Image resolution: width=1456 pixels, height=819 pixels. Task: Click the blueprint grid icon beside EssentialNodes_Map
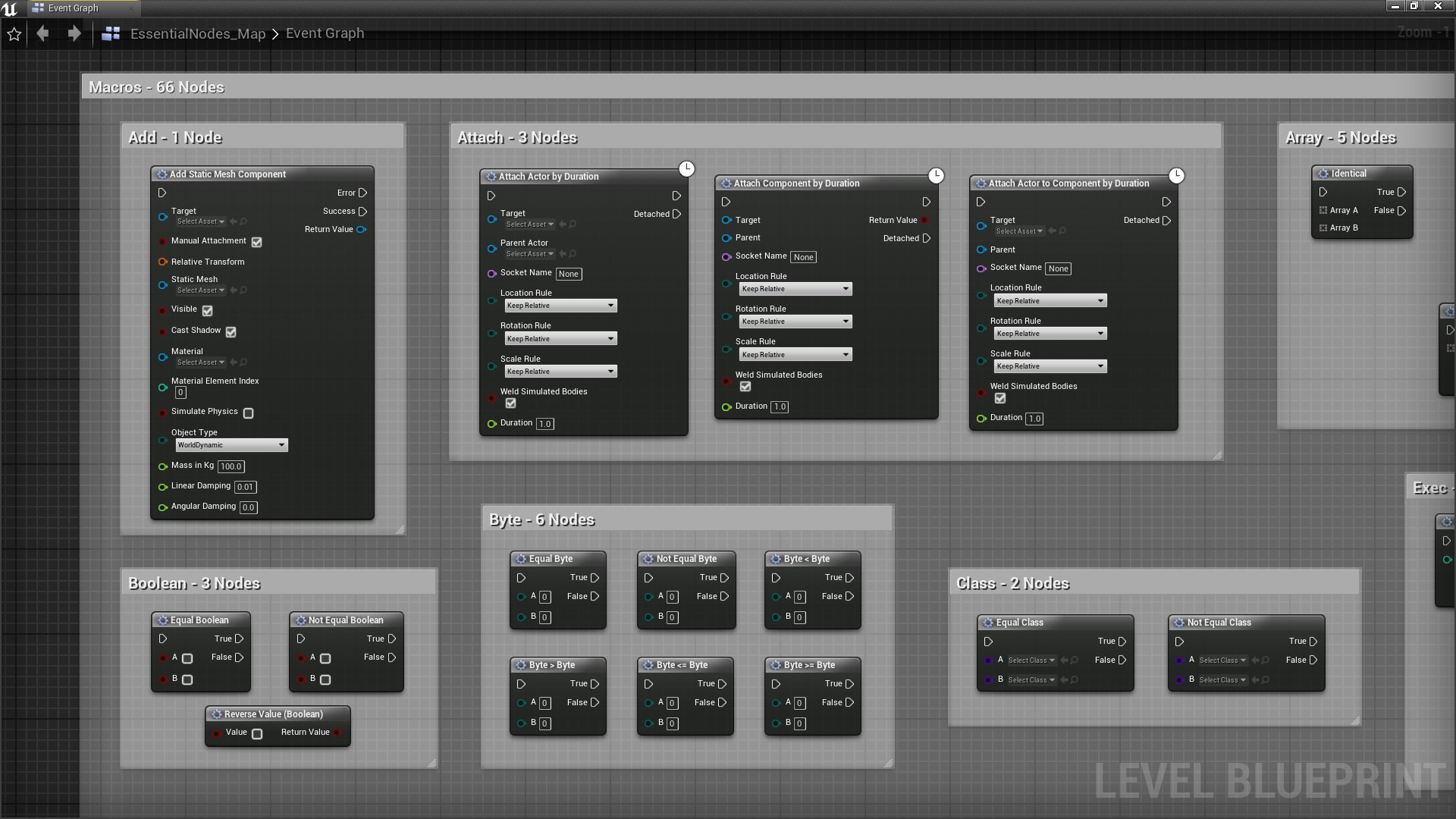click(x=111, y=33)
